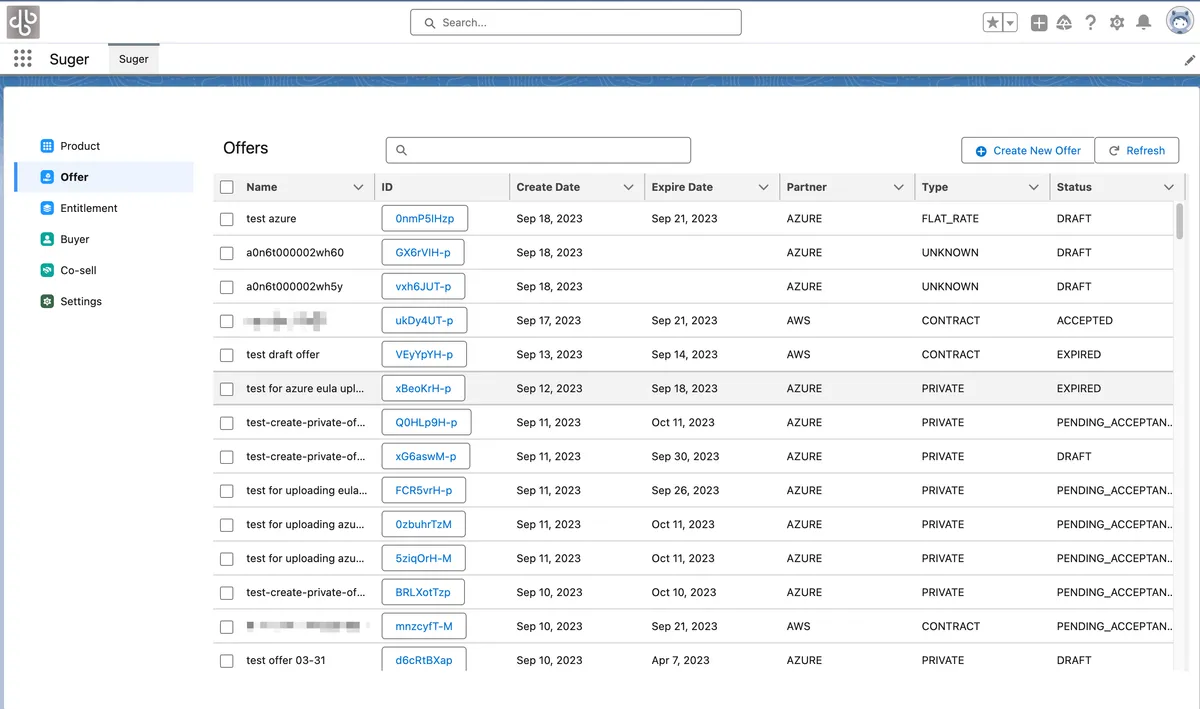Viewport: 1200px width, 709px height.
Task: Open the favorites list dropdown arrow
Action: click(x=1010, y=23)
